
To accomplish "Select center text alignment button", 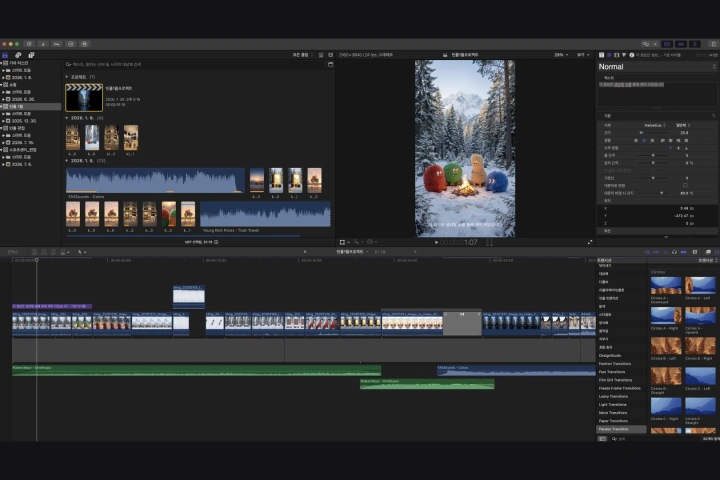I will click(x=644, y=141).
